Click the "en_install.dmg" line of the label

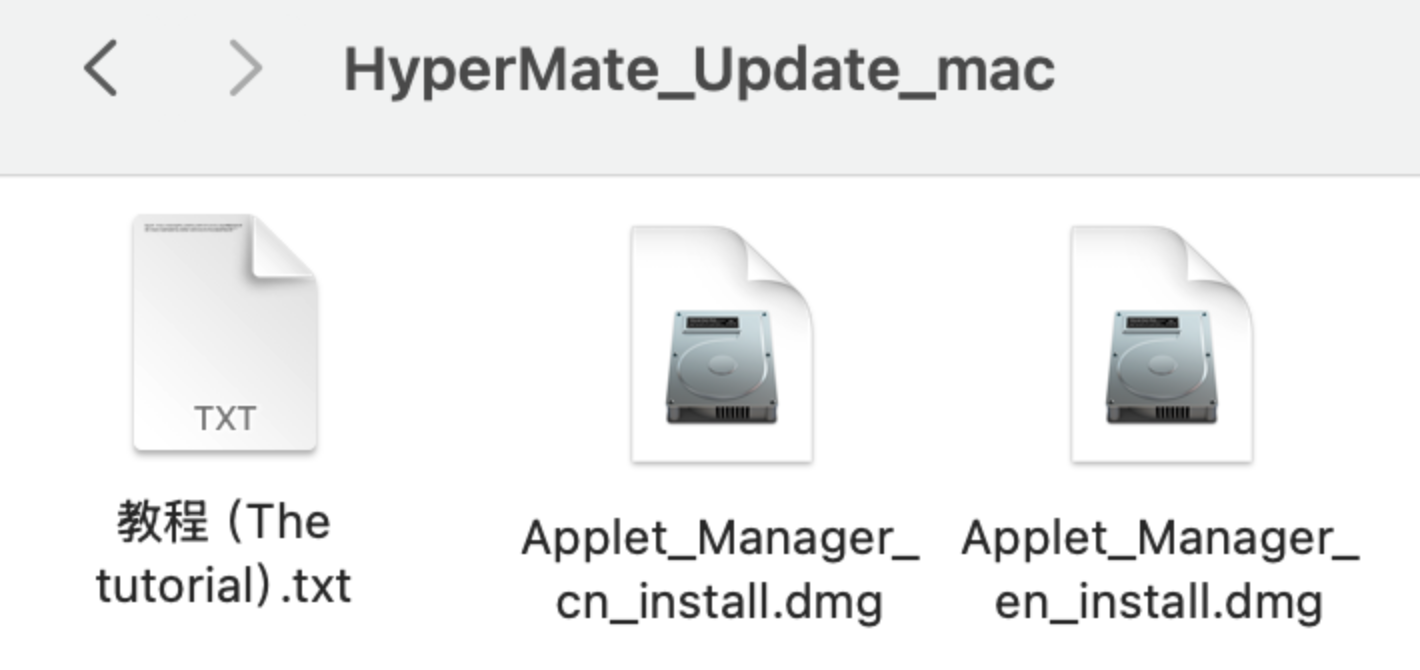(1160, 602)
